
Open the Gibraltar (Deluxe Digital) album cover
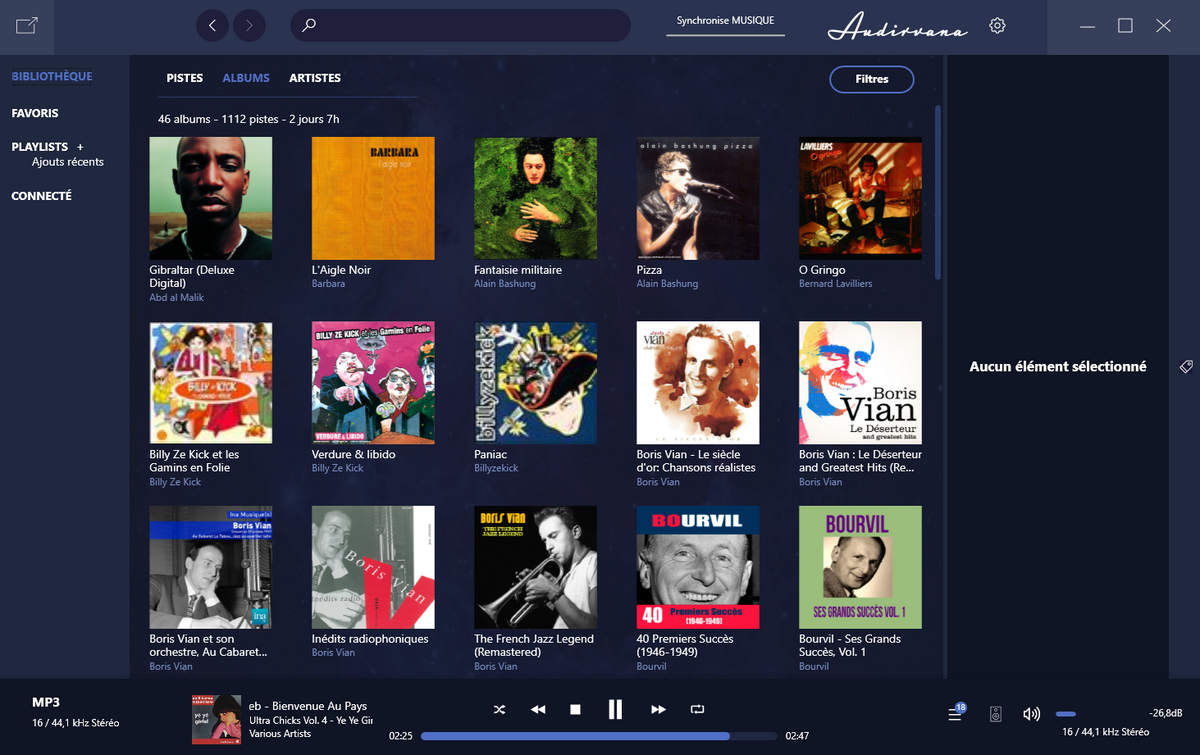[x=210, y=198]
